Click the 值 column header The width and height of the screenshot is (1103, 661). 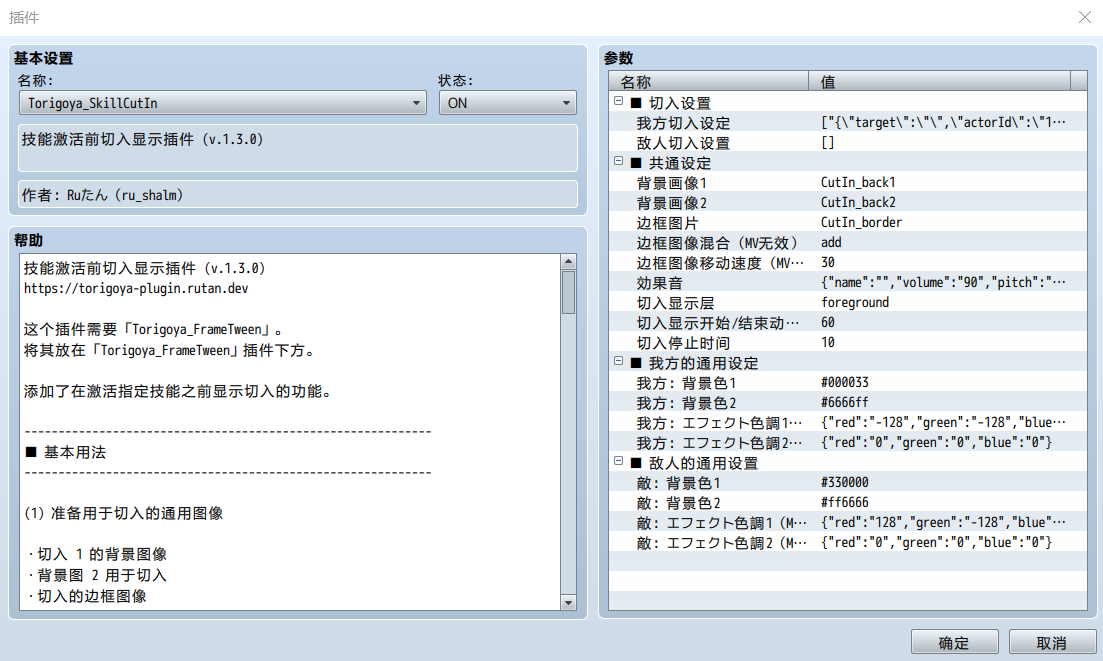pos(939,82)
